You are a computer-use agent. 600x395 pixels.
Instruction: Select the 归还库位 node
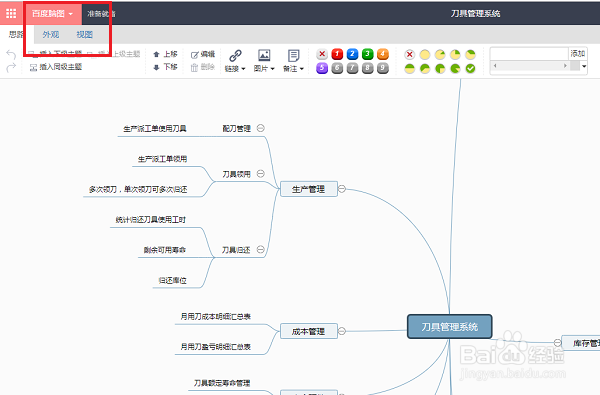click(173, 281)
